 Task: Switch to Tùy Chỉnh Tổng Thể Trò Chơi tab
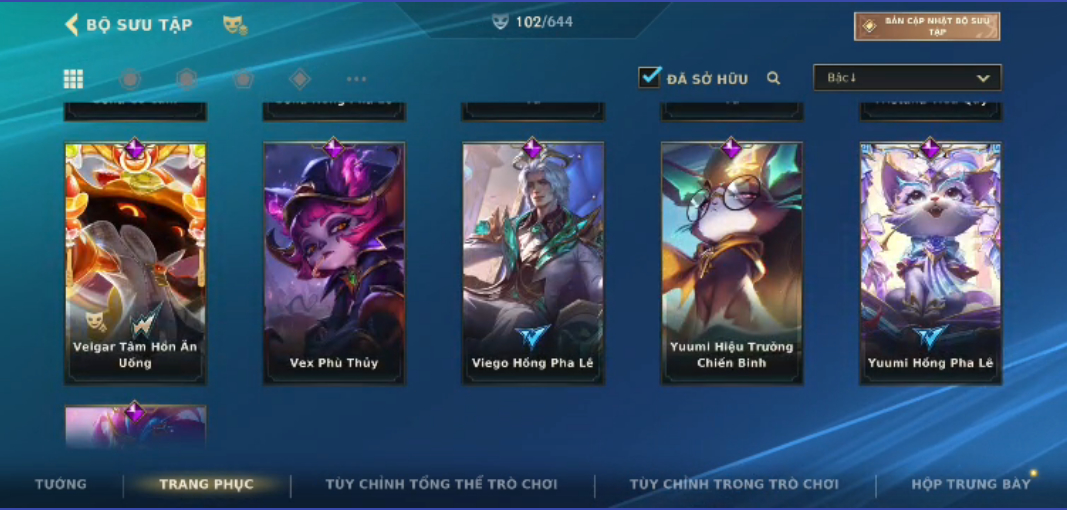pyautogui.click(x=442, y=484)
